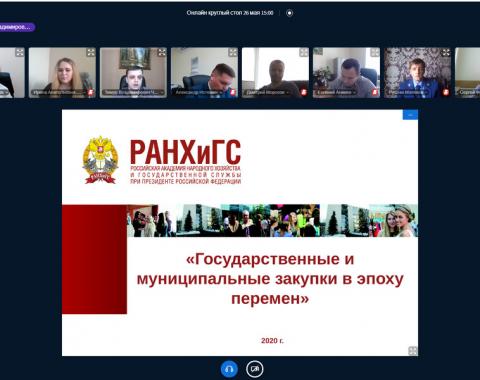Click muted microphone icon on Дмитрий Морозов tile
The width and height of the screenshot is (480, 380).
[x=304, y=92]
